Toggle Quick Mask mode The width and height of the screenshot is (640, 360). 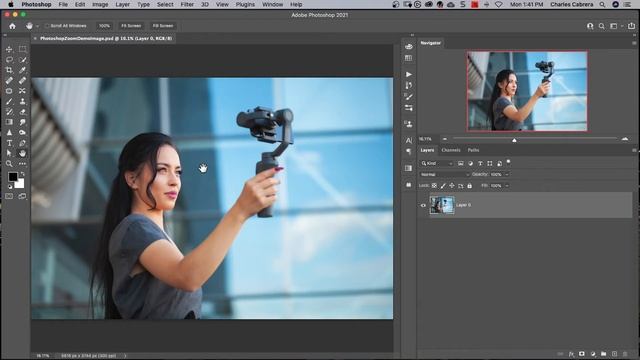(x=9, y=196)
